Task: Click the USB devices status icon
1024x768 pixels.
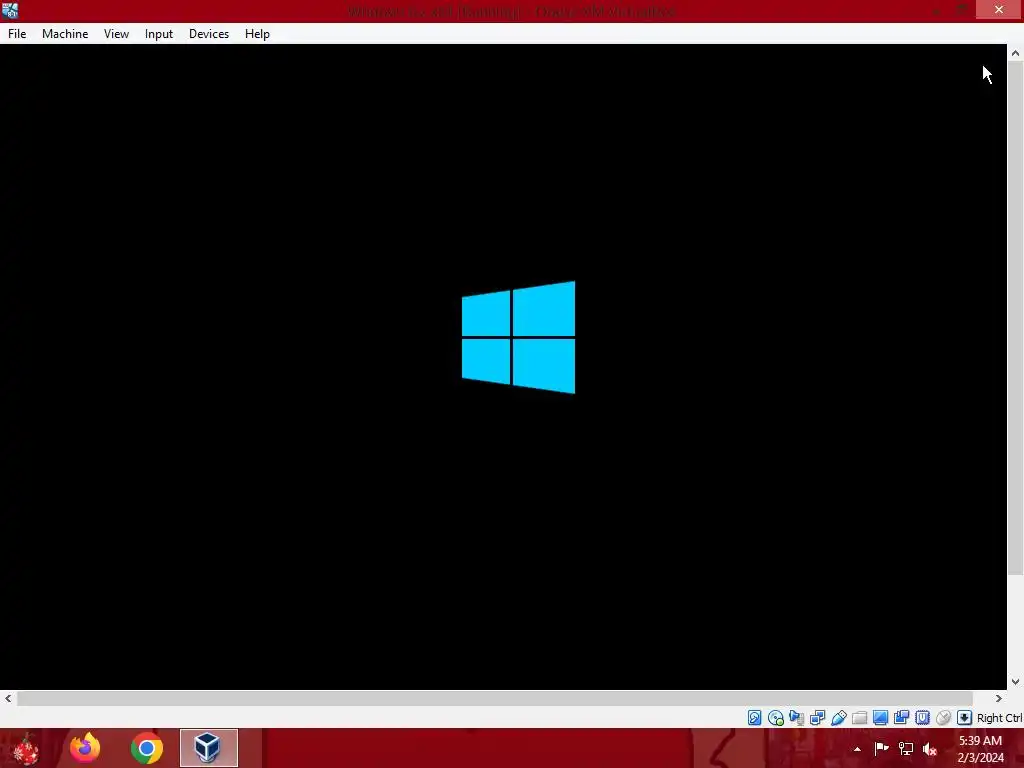Action: point(839,718)
